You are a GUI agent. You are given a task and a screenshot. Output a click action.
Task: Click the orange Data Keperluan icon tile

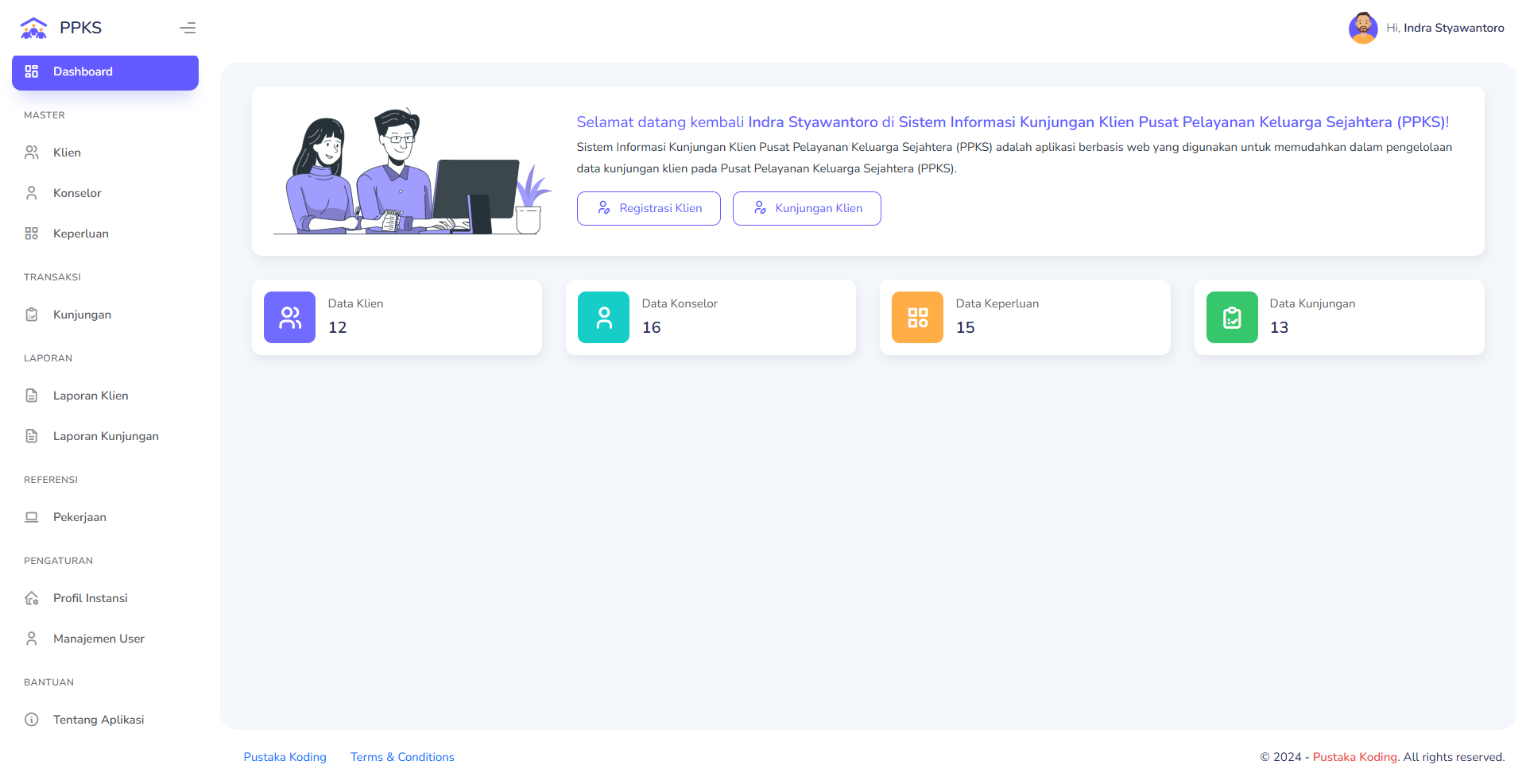918,318
